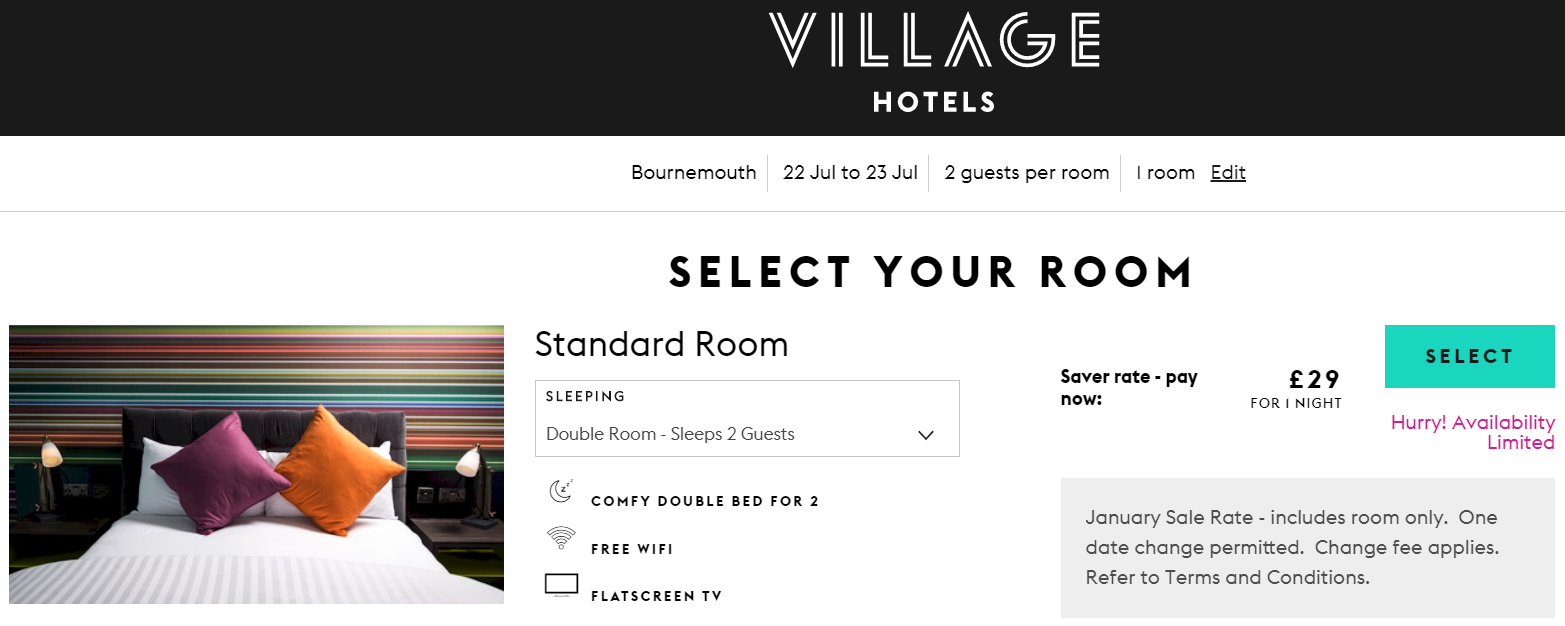The width and height of the screenshot is (1565, 626).
Task: Click the HOTELS text under the logo
Action: [x=934, y=102]
